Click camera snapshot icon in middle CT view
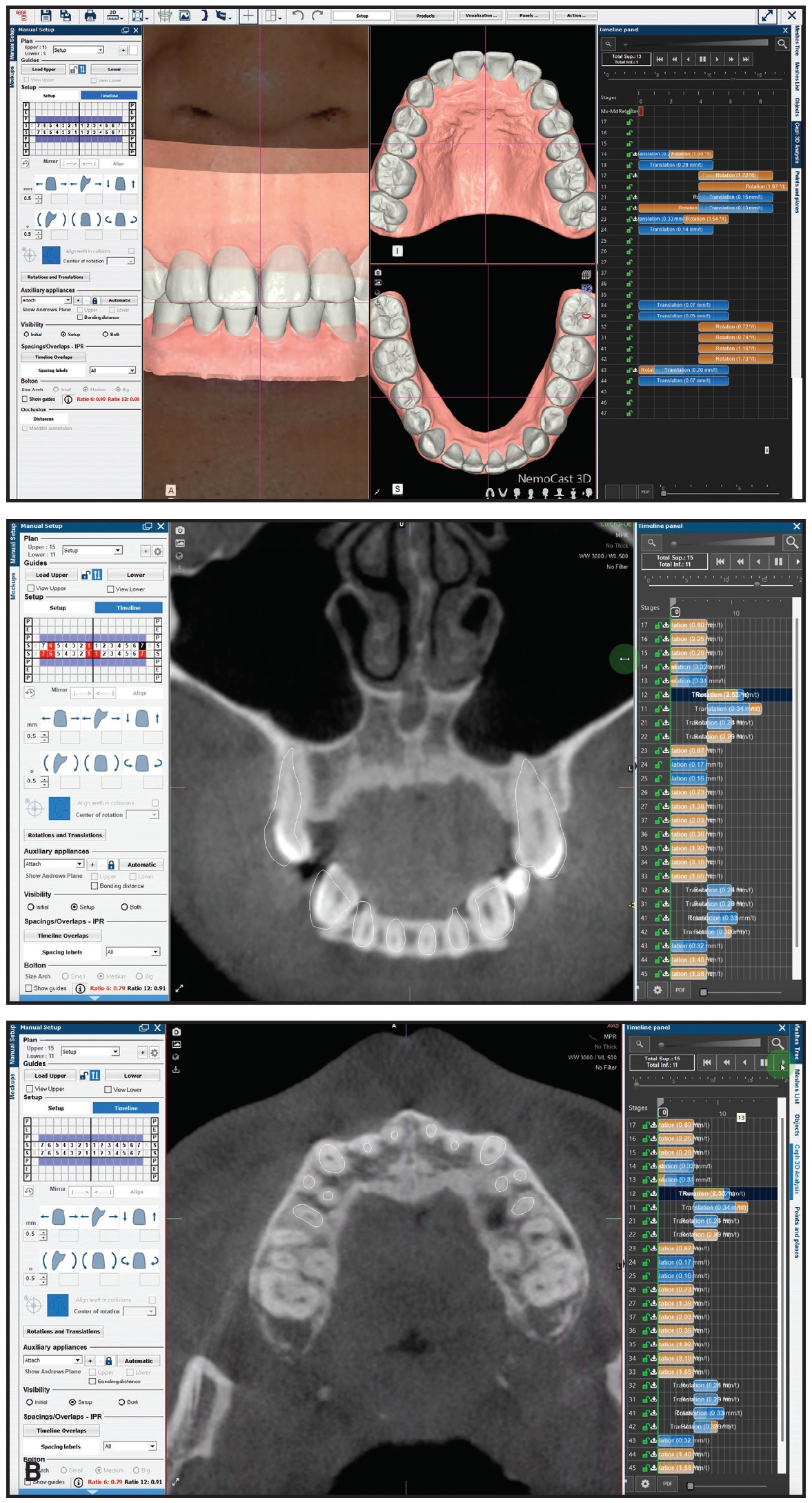Screen dimensions: 812x1503 [180, 530]
